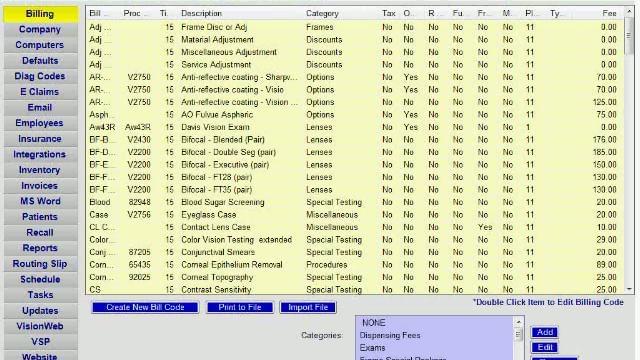Open the Company settings tab

coord(40,29)
